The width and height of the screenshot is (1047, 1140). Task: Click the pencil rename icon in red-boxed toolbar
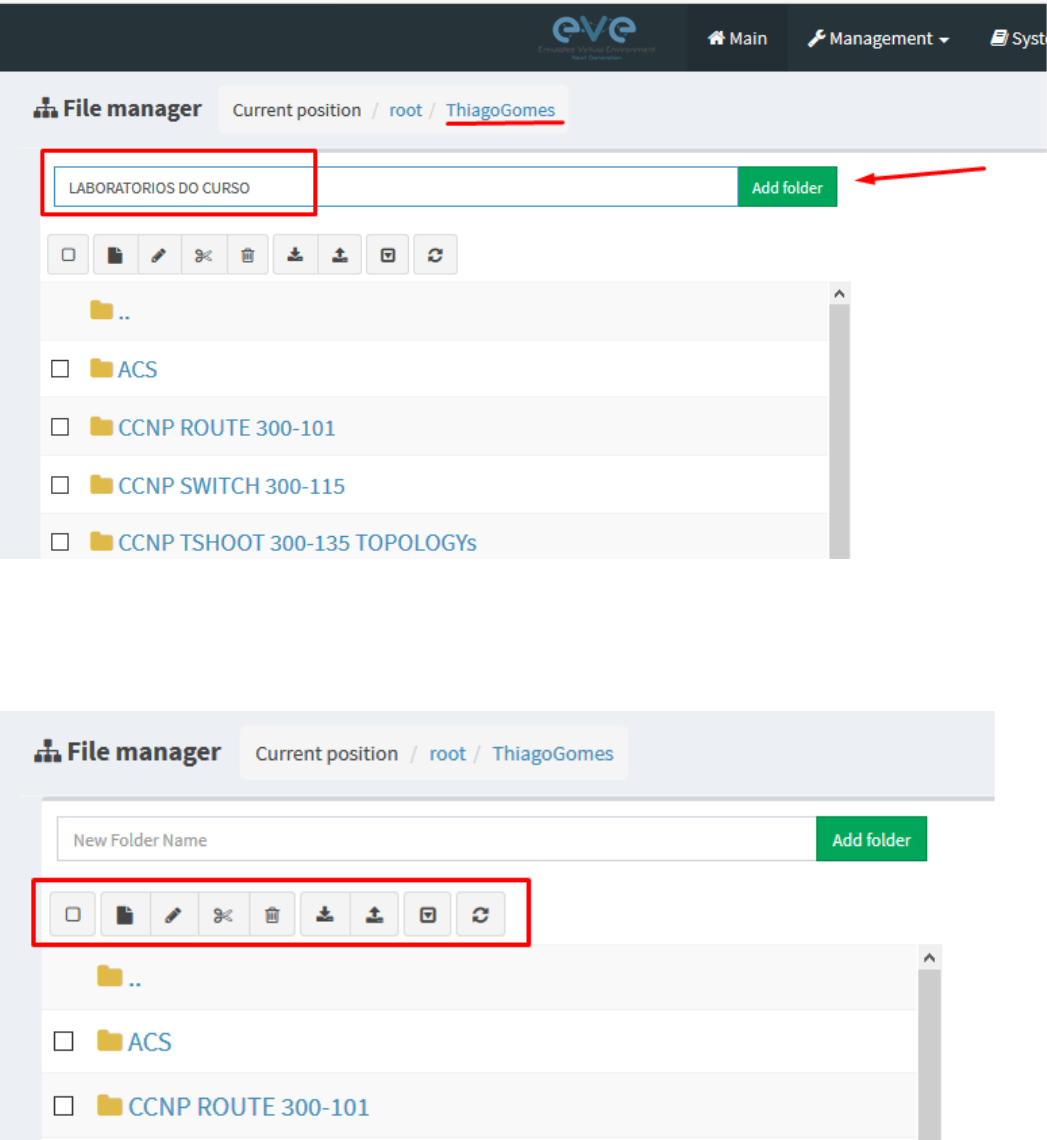point(173,915)
